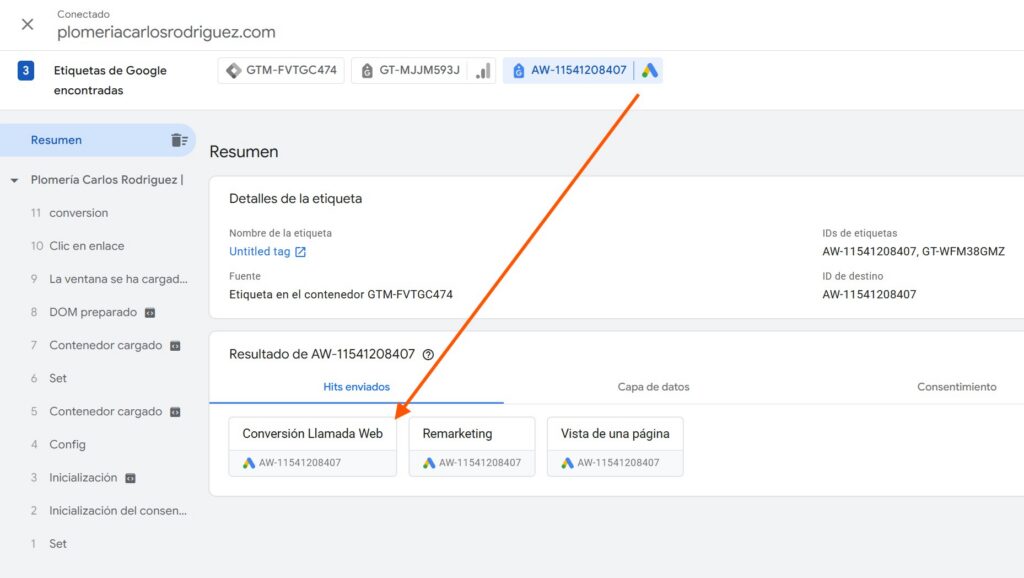Viewport: 1024px width, 578px height.
Task: Select event 11 conversion in the list
Action: point(78,213)
